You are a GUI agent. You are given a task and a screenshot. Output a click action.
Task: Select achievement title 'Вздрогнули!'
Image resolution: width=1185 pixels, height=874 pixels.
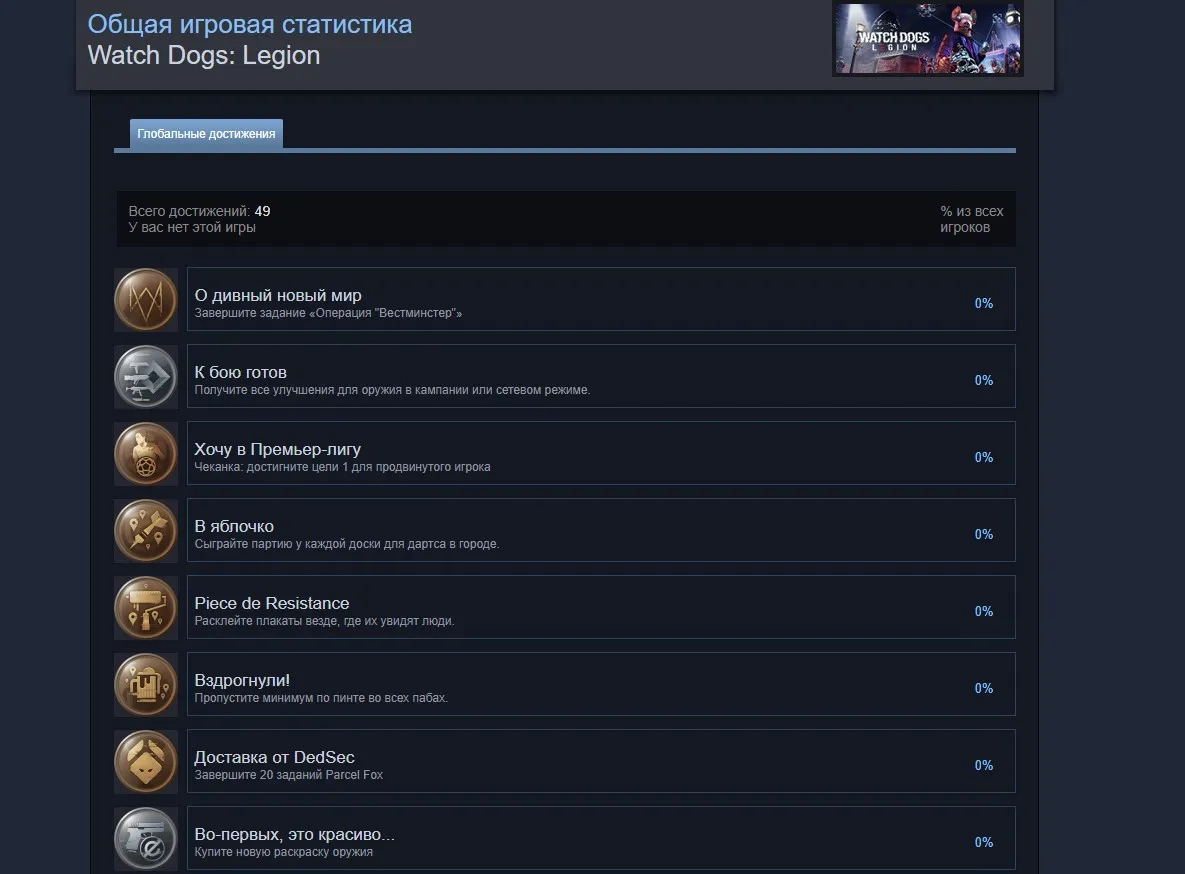click(242, 680)
